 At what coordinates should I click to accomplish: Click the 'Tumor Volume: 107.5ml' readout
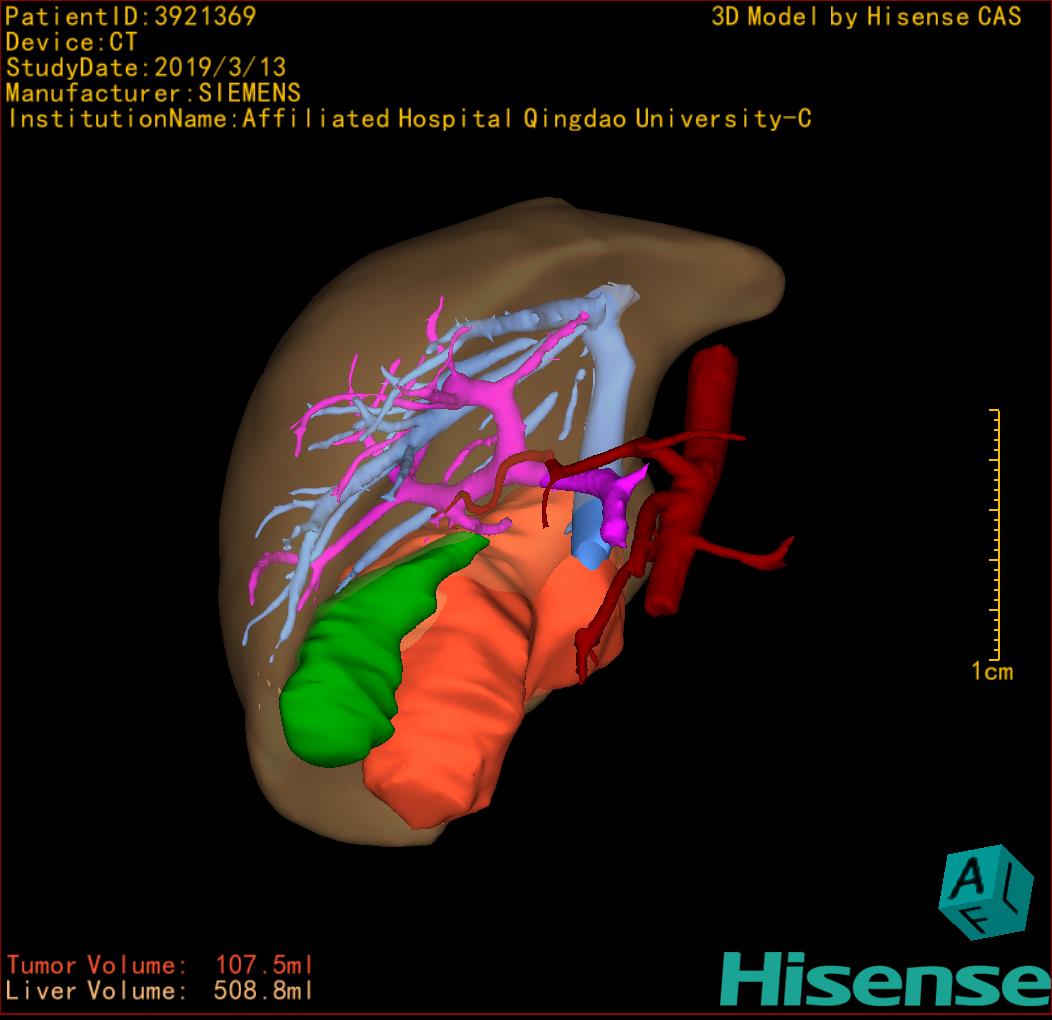point(160,965)
